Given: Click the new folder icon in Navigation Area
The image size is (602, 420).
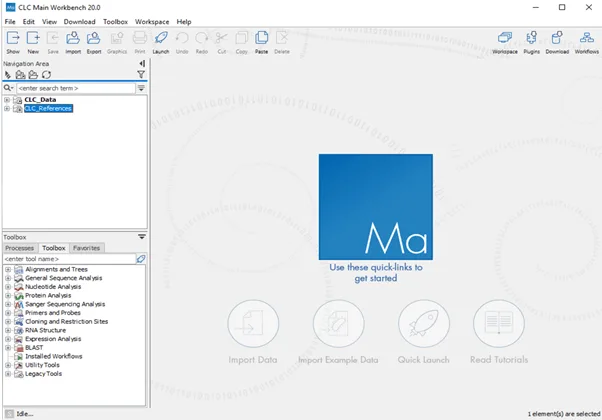Looking at the screenshot, I should [33, 75].
